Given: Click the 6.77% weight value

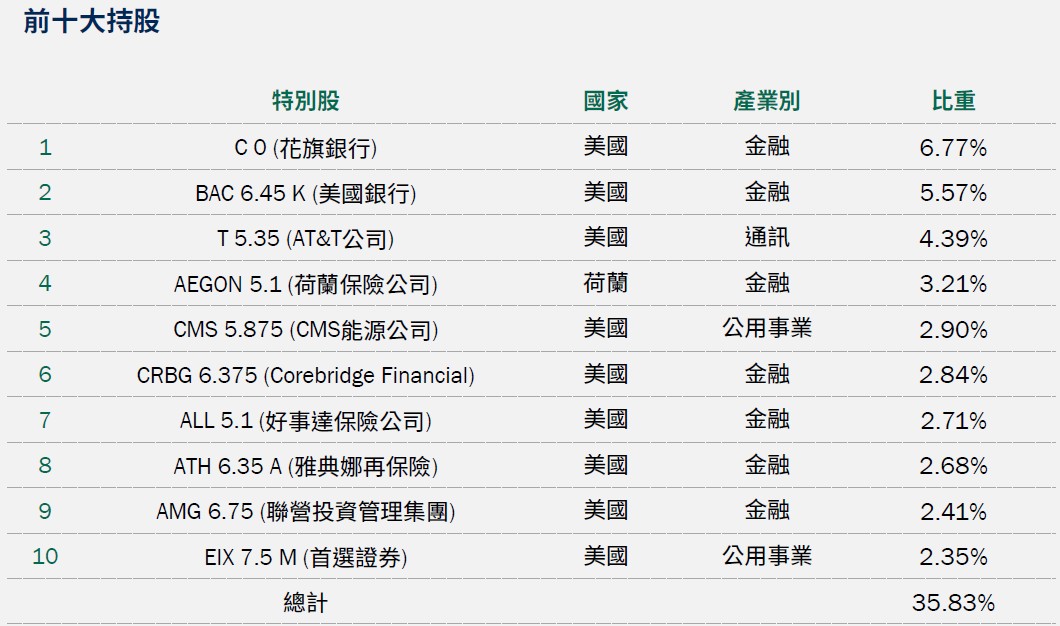Looking at the screenshot, I should point(952,148).
